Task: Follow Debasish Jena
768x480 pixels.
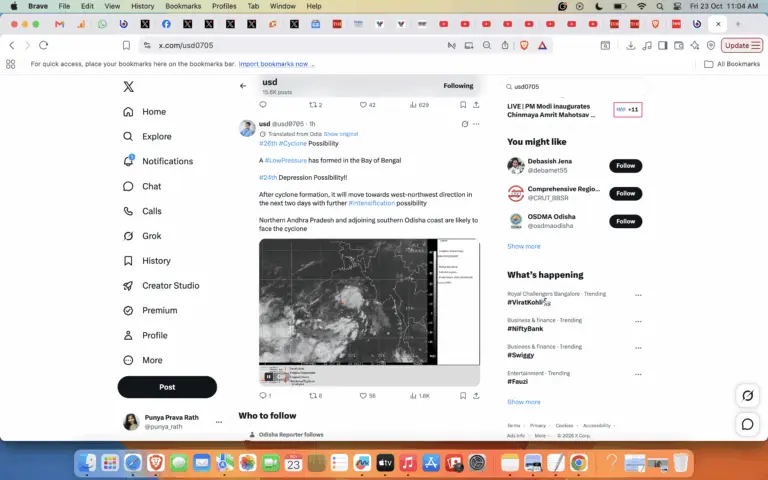Action: point(625,166)
